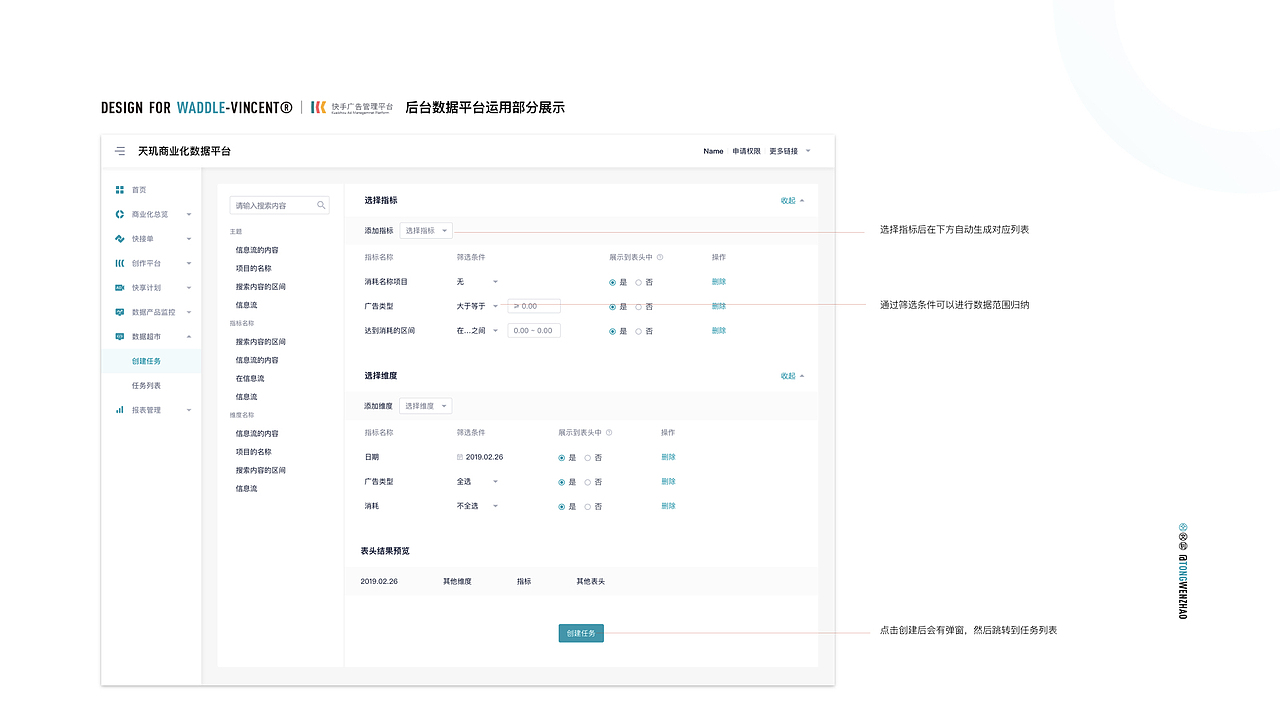
Task: Collapse the 选择指标 section via 收起
Action: pyautogui.click(x=792, y=200)
